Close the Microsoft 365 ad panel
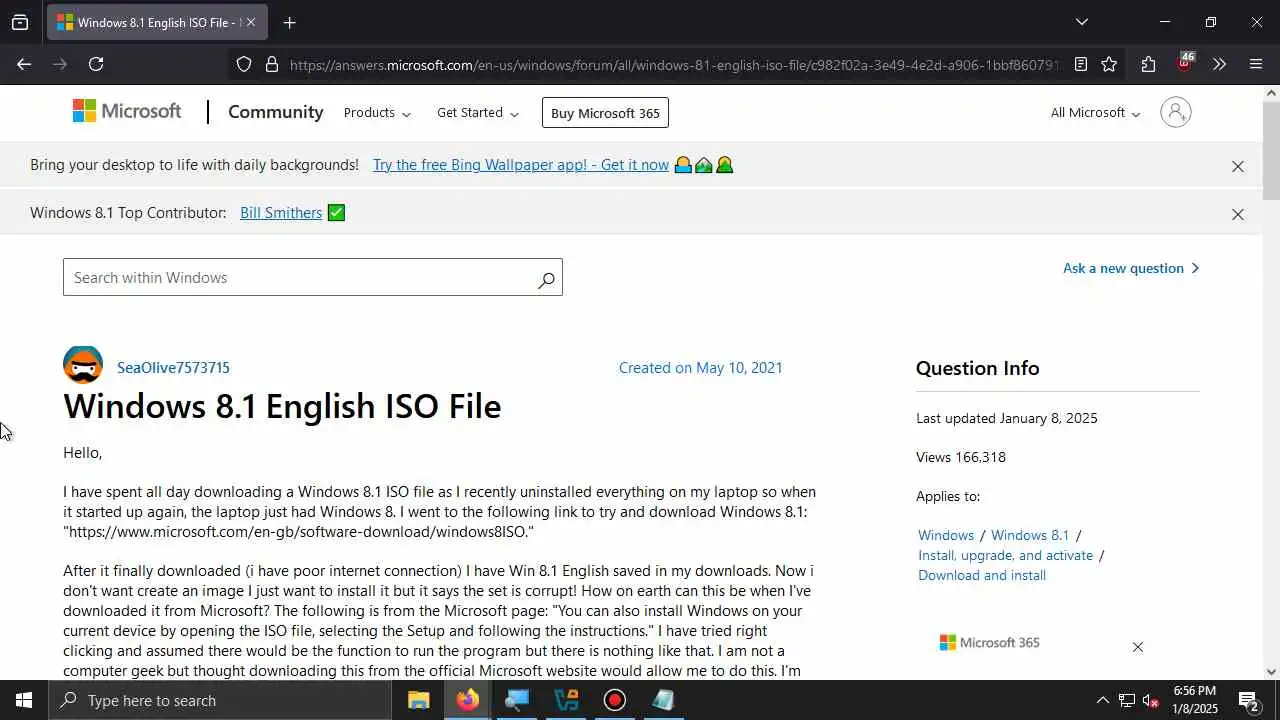The width and height of the screenshot is (1280, 720). point(1137,647)
